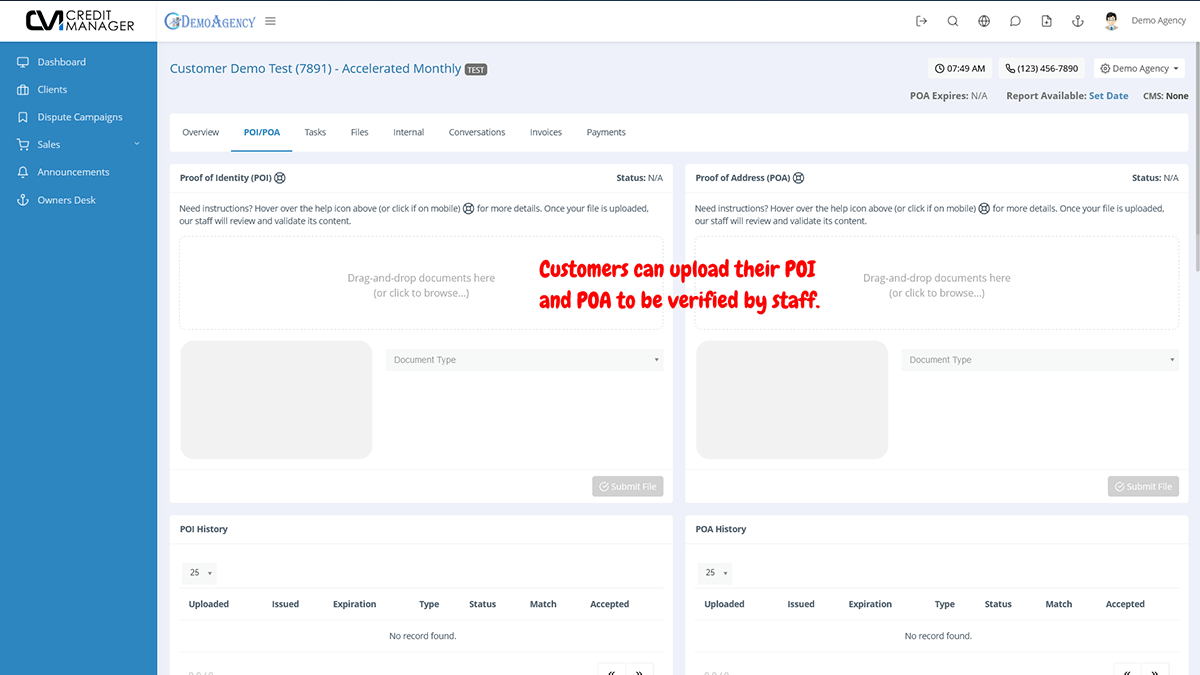Screen dimensions: 1200x675
Task: Open the chat bubble icon
Action: click(1015, 21)
